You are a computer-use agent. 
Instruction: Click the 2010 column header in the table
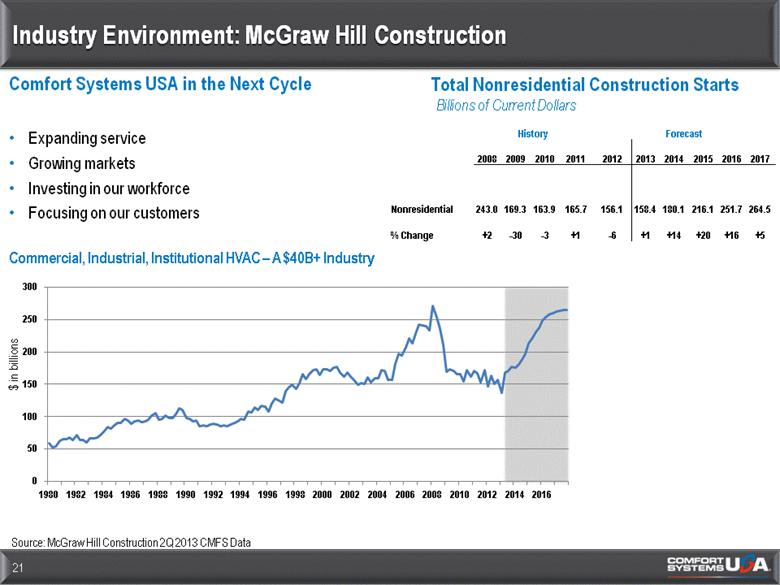click(x=545, y=159)
